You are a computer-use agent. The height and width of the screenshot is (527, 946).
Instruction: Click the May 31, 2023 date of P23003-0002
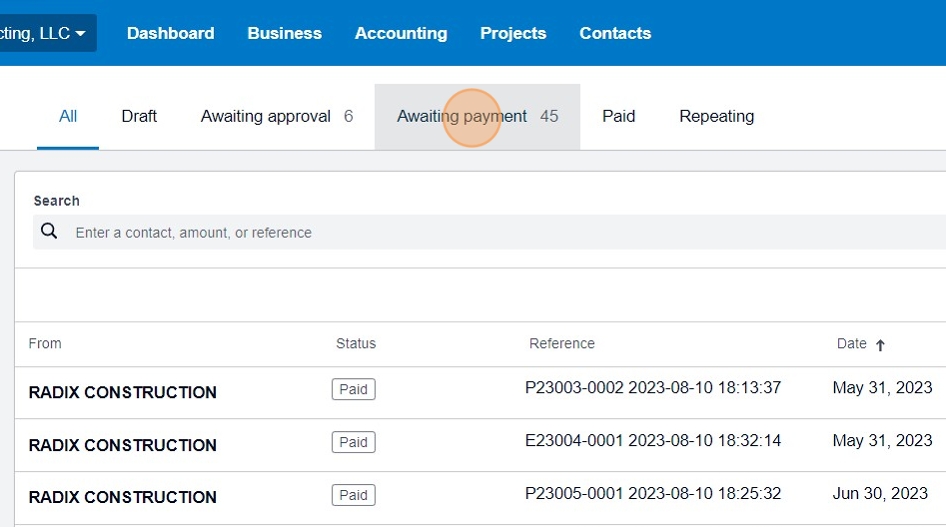pos(882,388)
